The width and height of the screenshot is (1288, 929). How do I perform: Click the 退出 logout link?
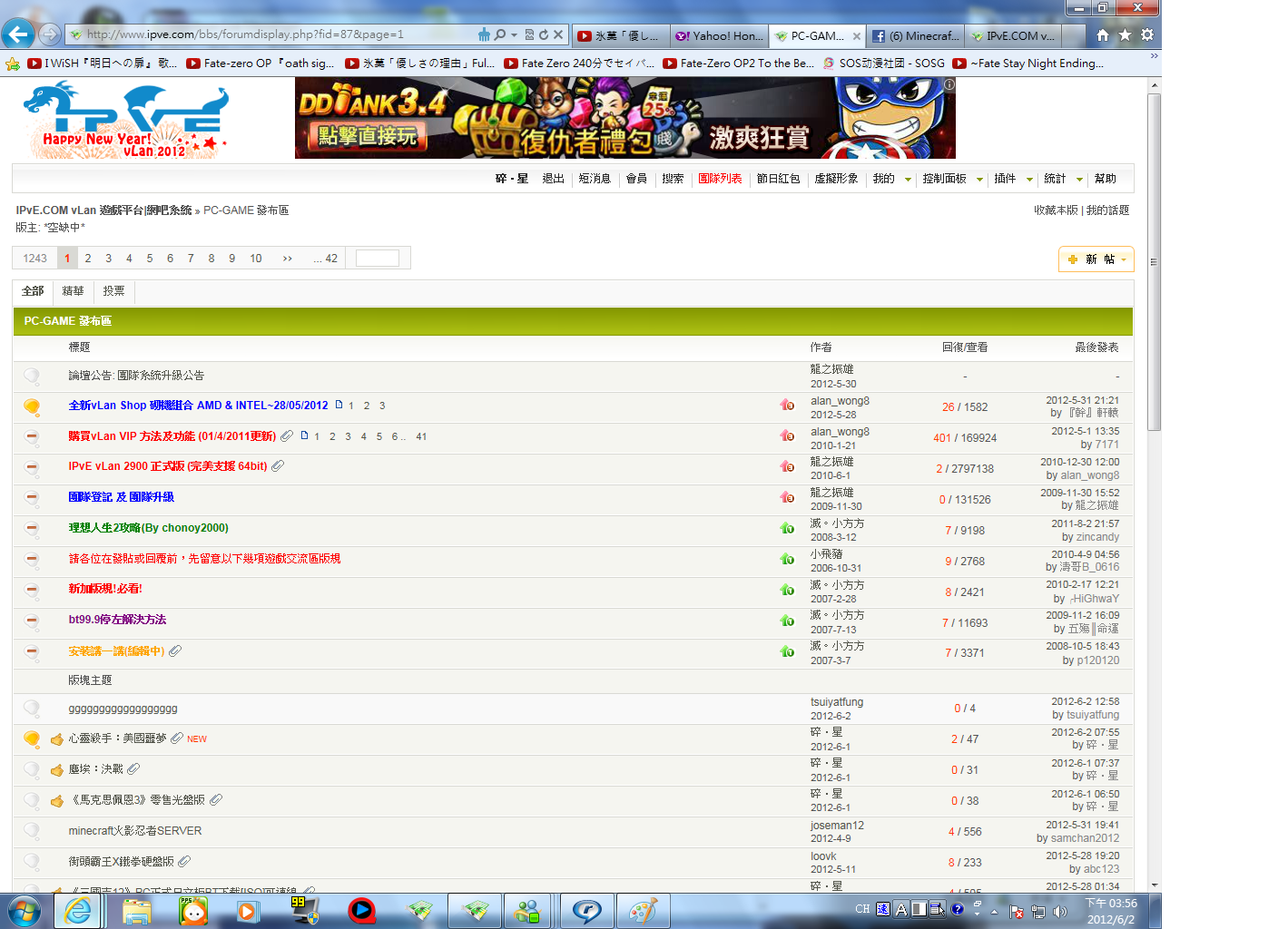point(553,179)
